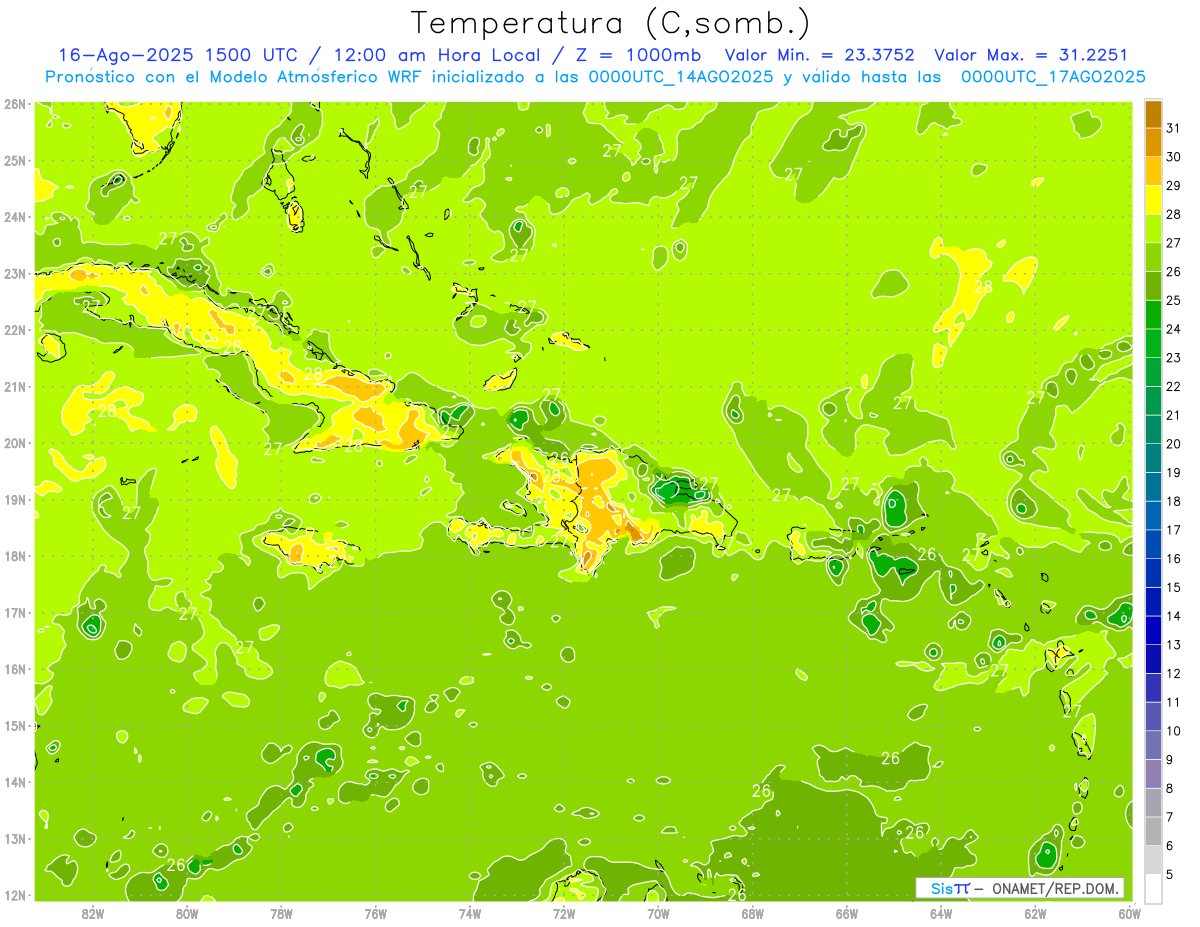Pick the purple color bar segment between 9 and 10
1200x927 pixels.
pos(1153,745)
